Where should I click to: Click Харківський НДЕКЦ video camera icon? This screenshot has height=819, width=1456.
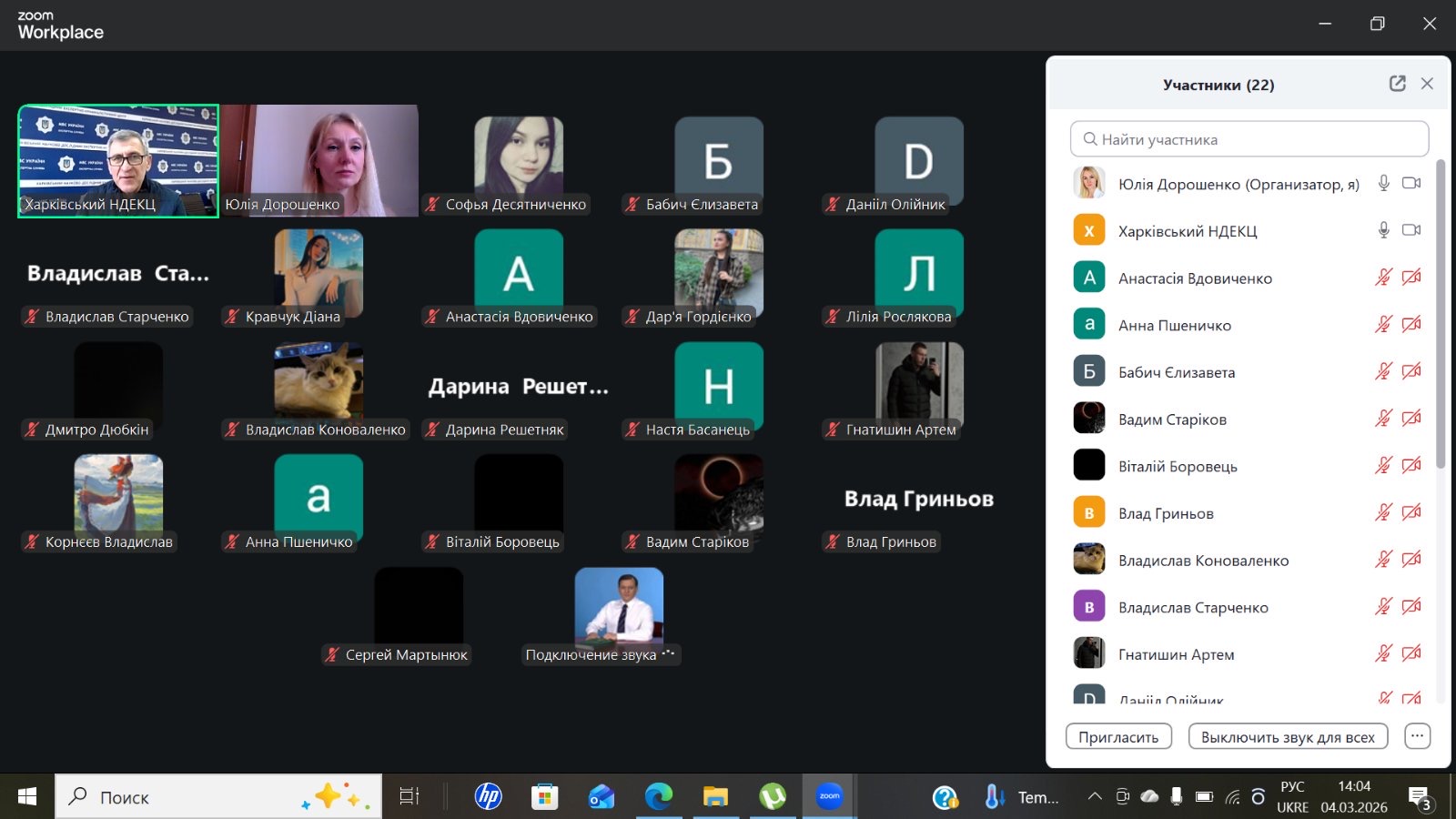pyautogui.click(x=1411, y=230)
